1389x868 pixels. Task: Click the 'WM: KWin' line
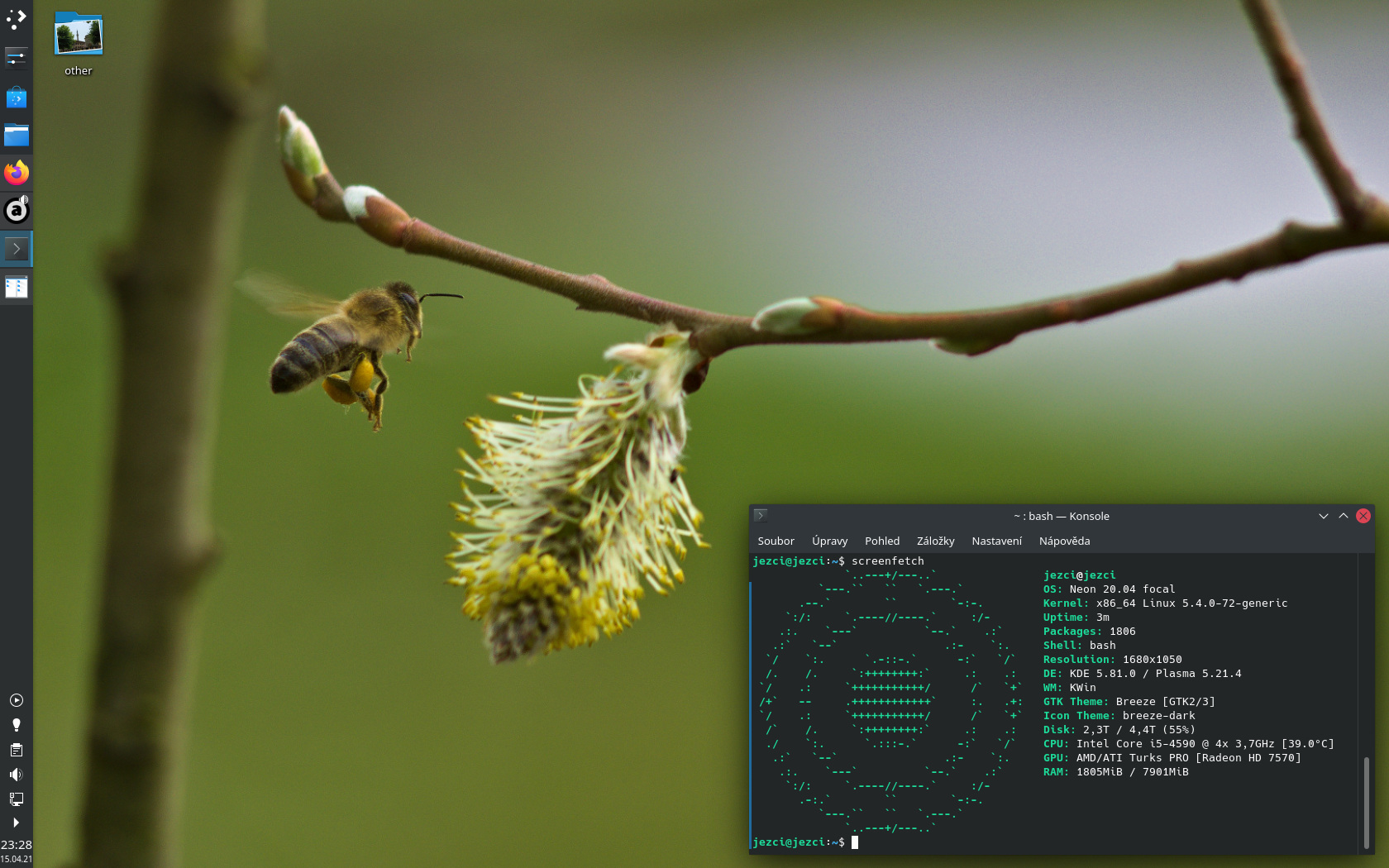tap(1069, 688)
